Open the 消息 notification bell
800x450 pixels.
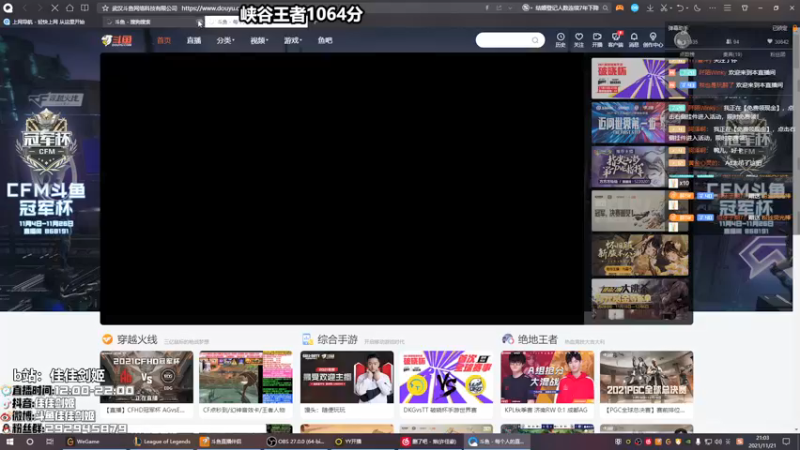634,40
